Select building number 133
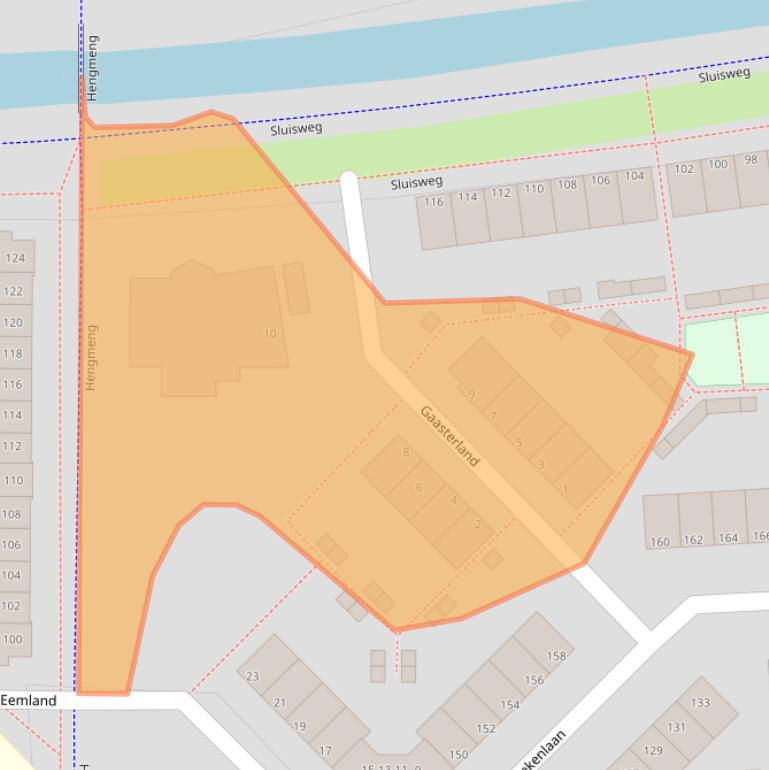 [x=700, y=702]
